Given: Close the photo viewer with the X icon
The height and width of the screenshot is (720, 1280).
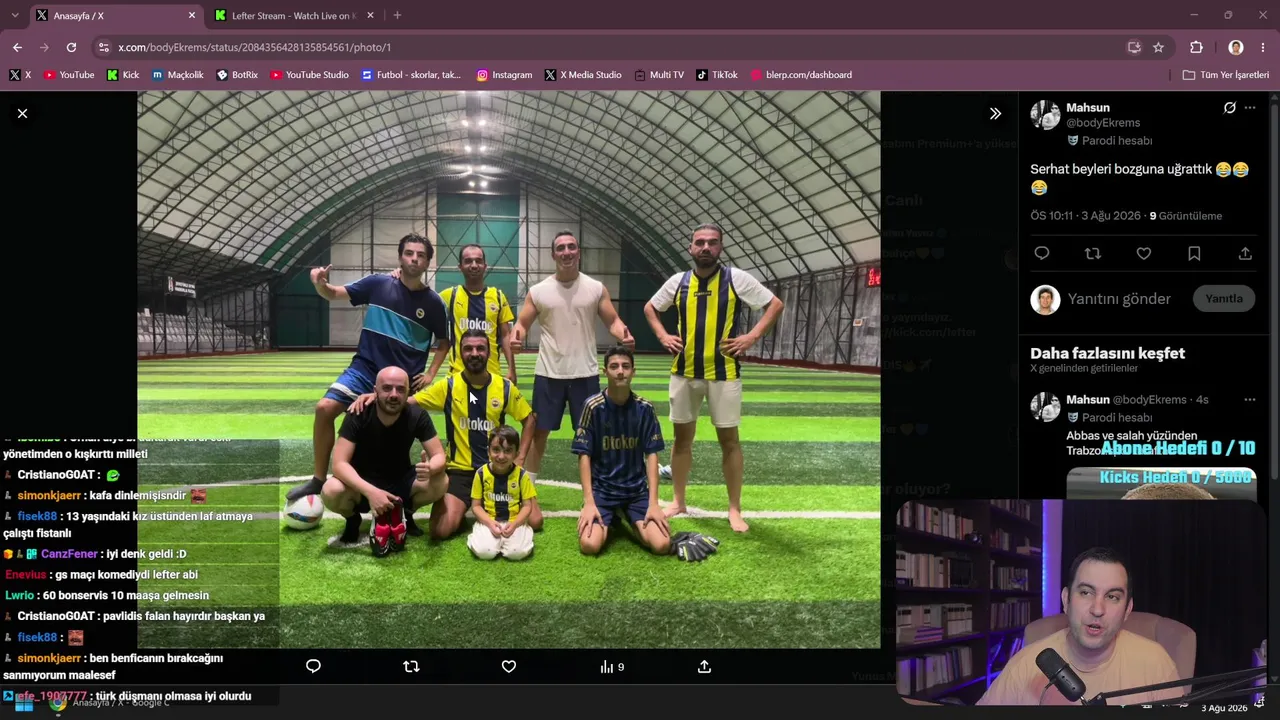Looking at the screenshot, I should pyautogui.click(x=22, y=114).
